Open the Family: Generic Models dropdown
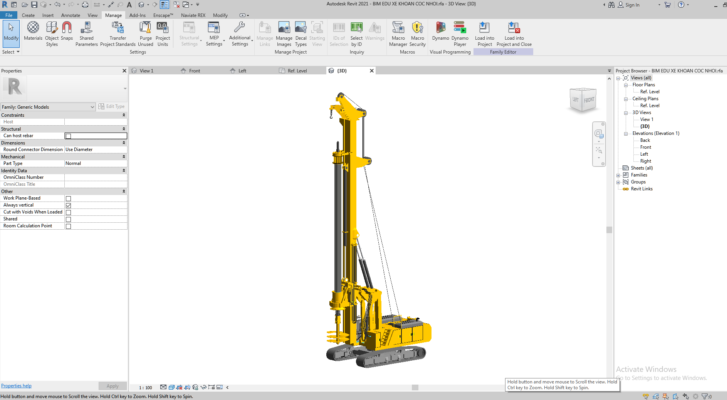 pyautogui.click(x=92, y=106)
